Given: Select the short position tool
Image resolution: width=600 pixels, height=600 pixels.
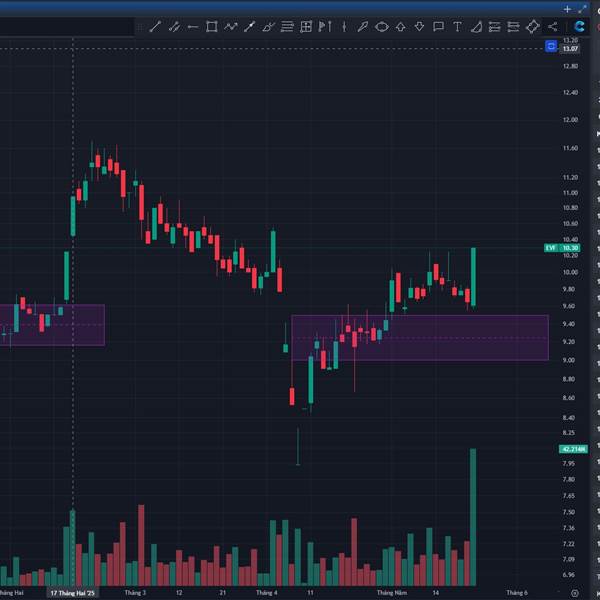Looking at the screenshot, I should [513, 27].
